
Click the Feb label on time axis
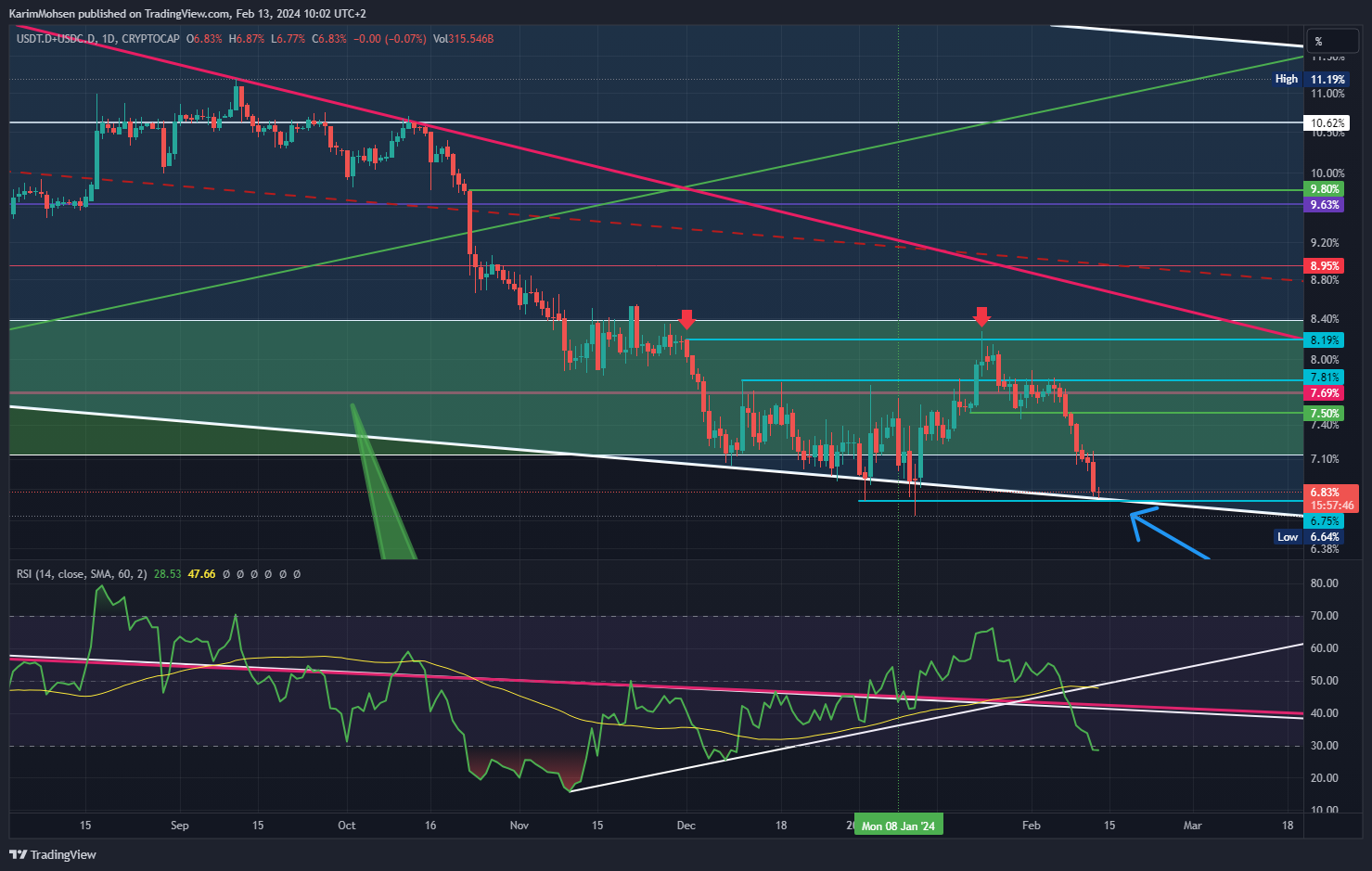(x=1031, y=826)
